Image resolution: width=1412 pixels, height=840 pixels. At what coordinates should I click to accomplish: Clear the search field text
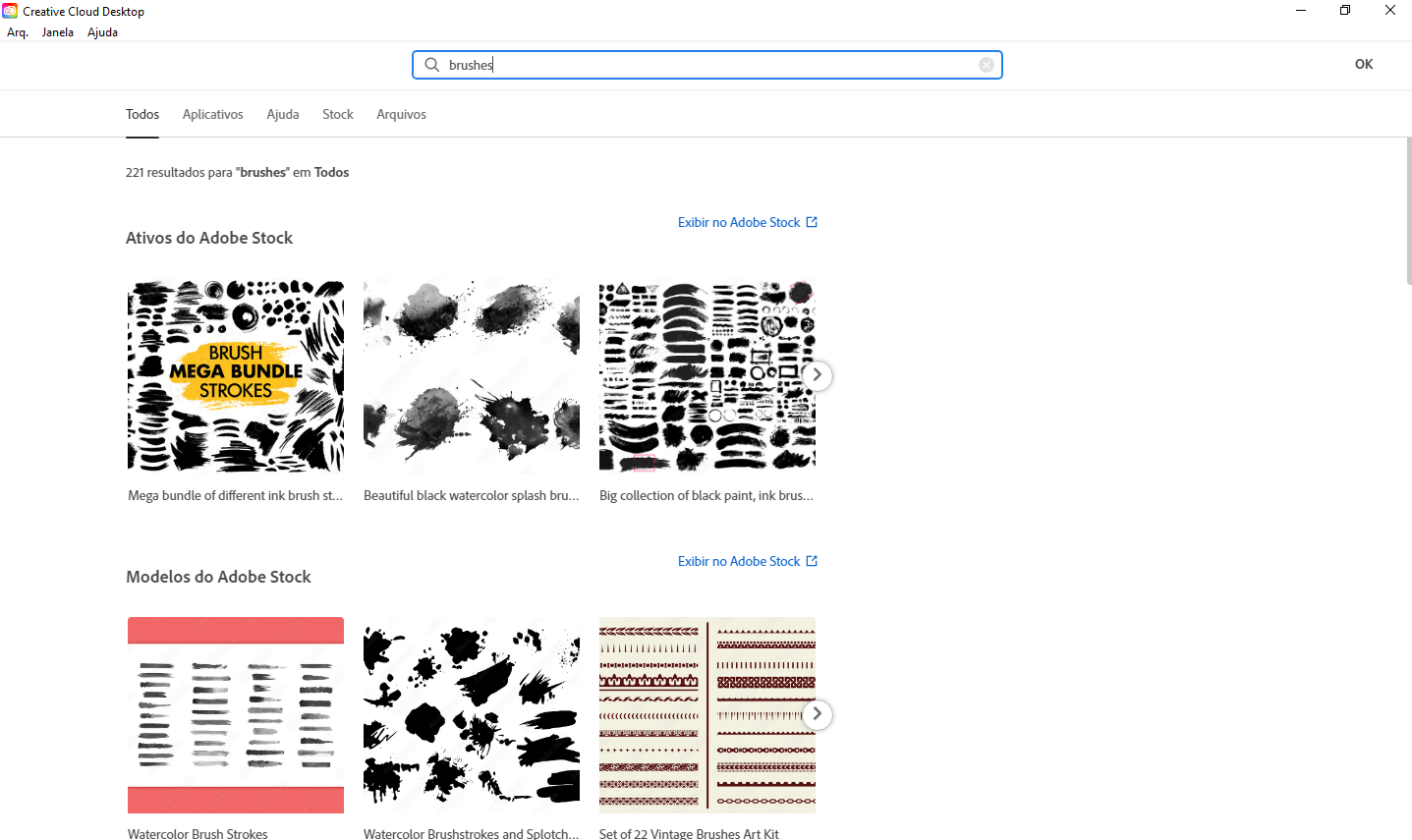coord(986,65)
